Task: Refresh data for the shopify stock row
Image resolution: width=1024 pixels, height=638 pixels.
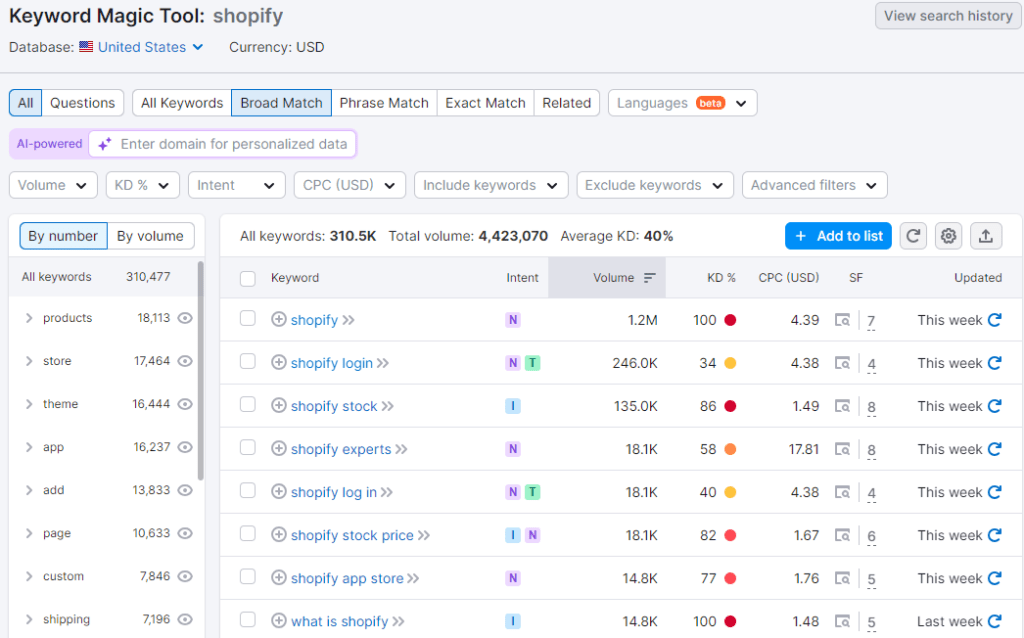Action: tap(995, 406)
